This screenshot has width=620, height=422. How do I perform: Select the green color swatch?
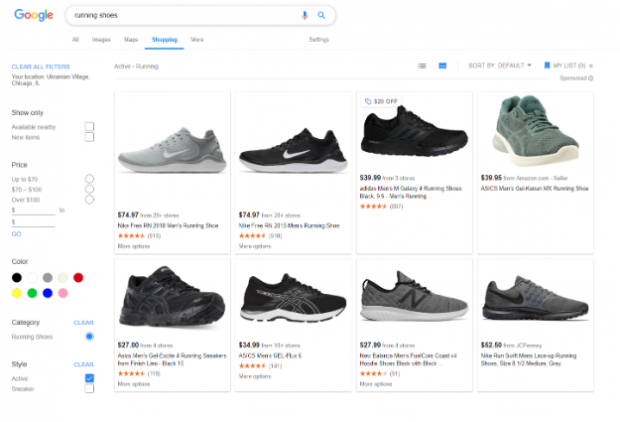[32, 293]
